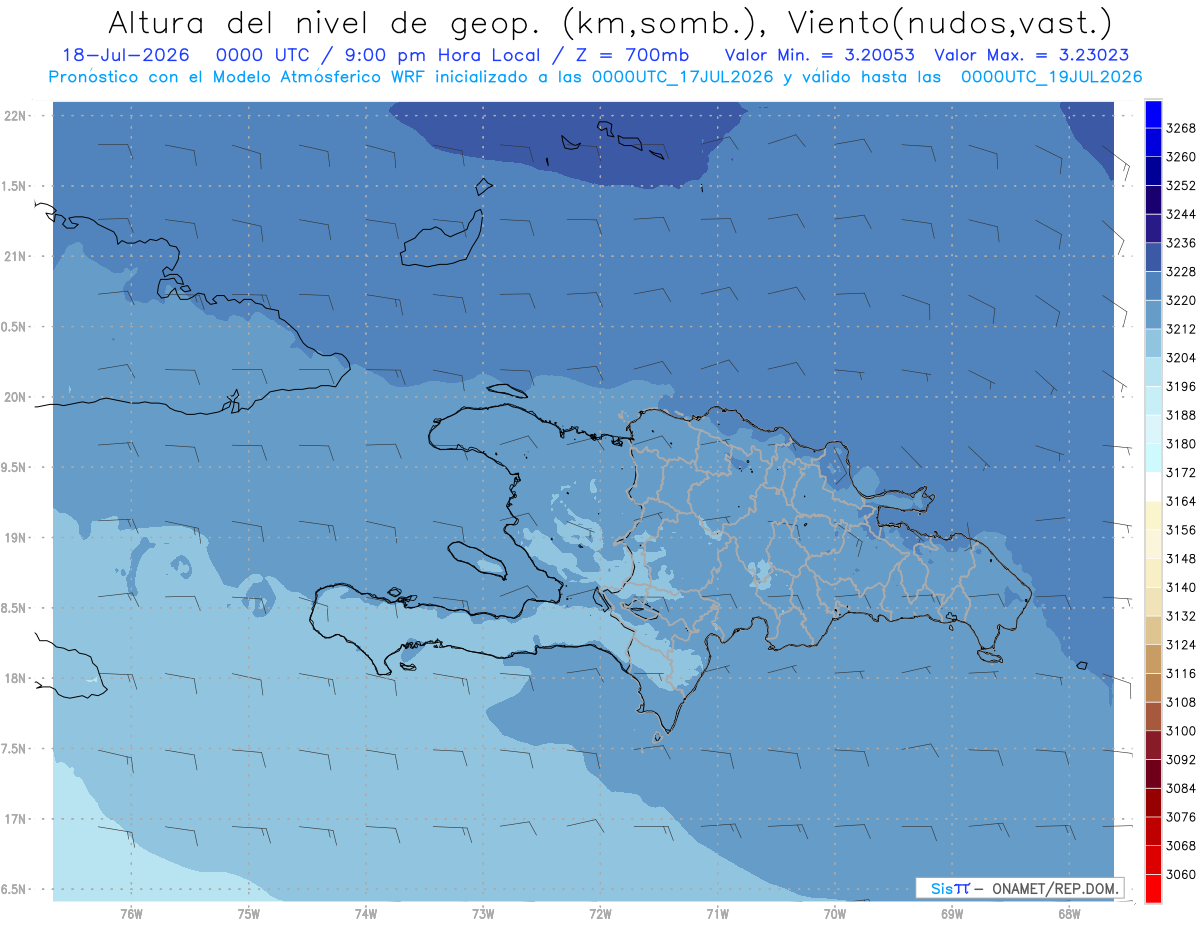
Task: Pick the swatch between 3228 and 3220
Action: point(1152,286)
